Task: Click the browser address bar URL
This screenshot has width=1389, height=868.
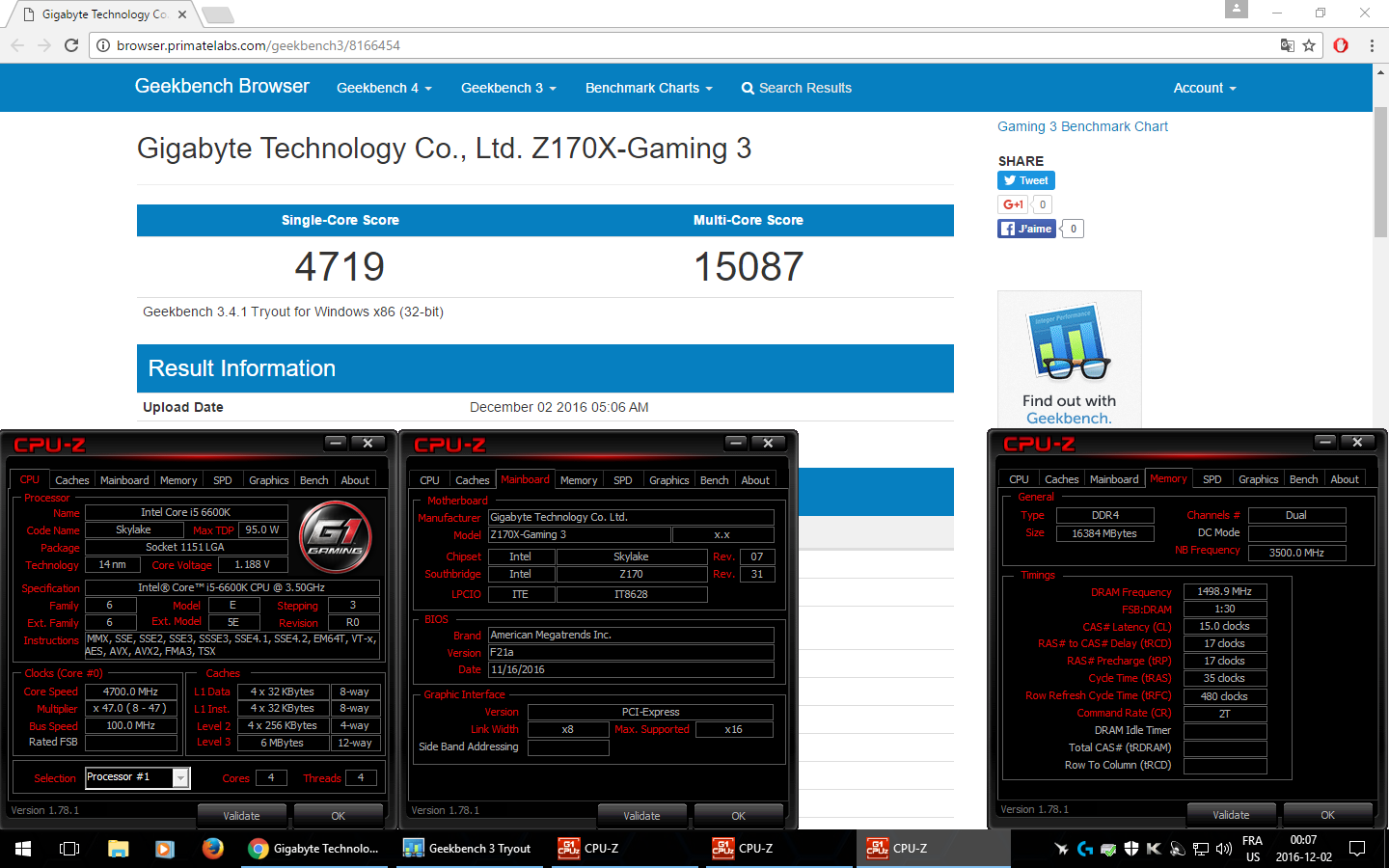Action: click(x=259, y=45)
